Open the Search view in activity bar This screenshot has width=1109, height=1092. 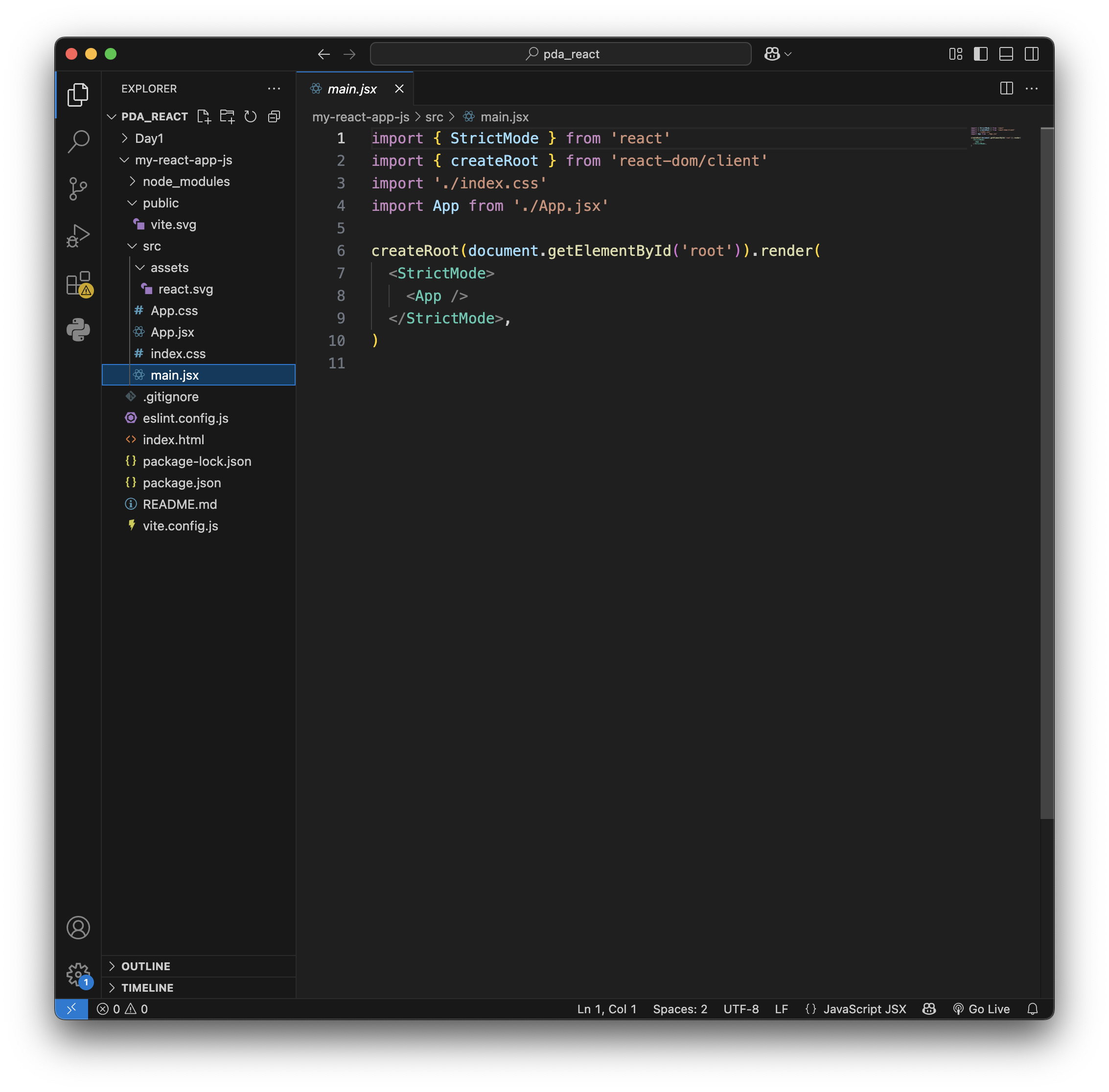(78, 141)
